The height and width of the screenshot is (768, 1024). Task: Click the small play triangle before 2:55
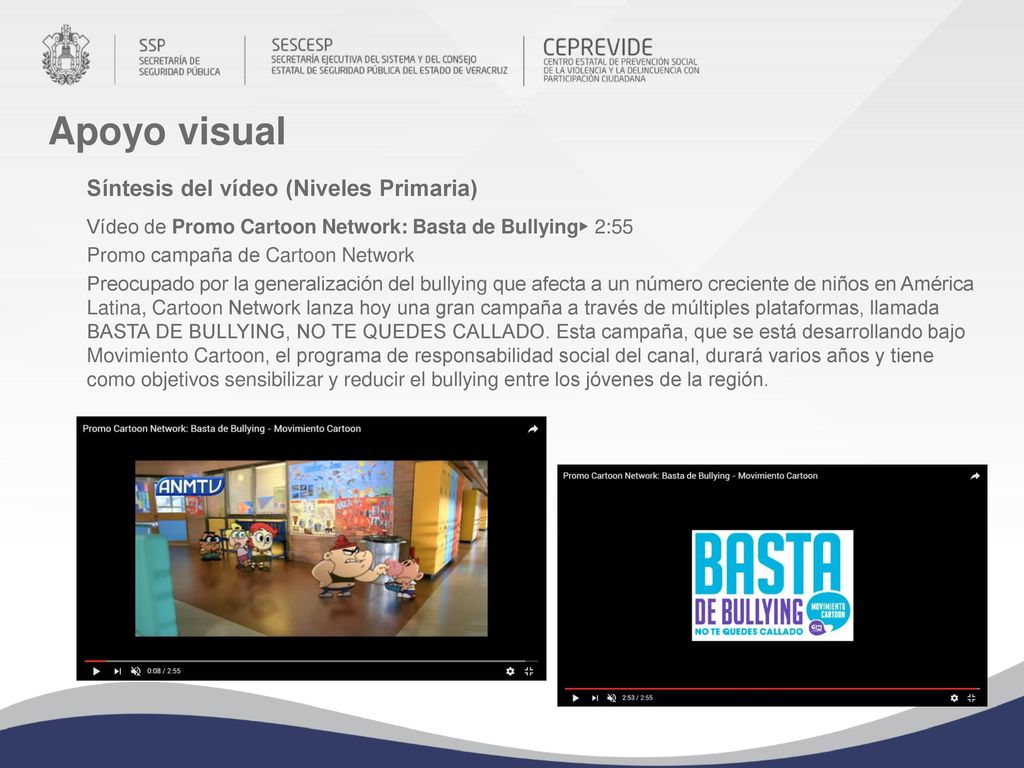[x=584, y=227]
